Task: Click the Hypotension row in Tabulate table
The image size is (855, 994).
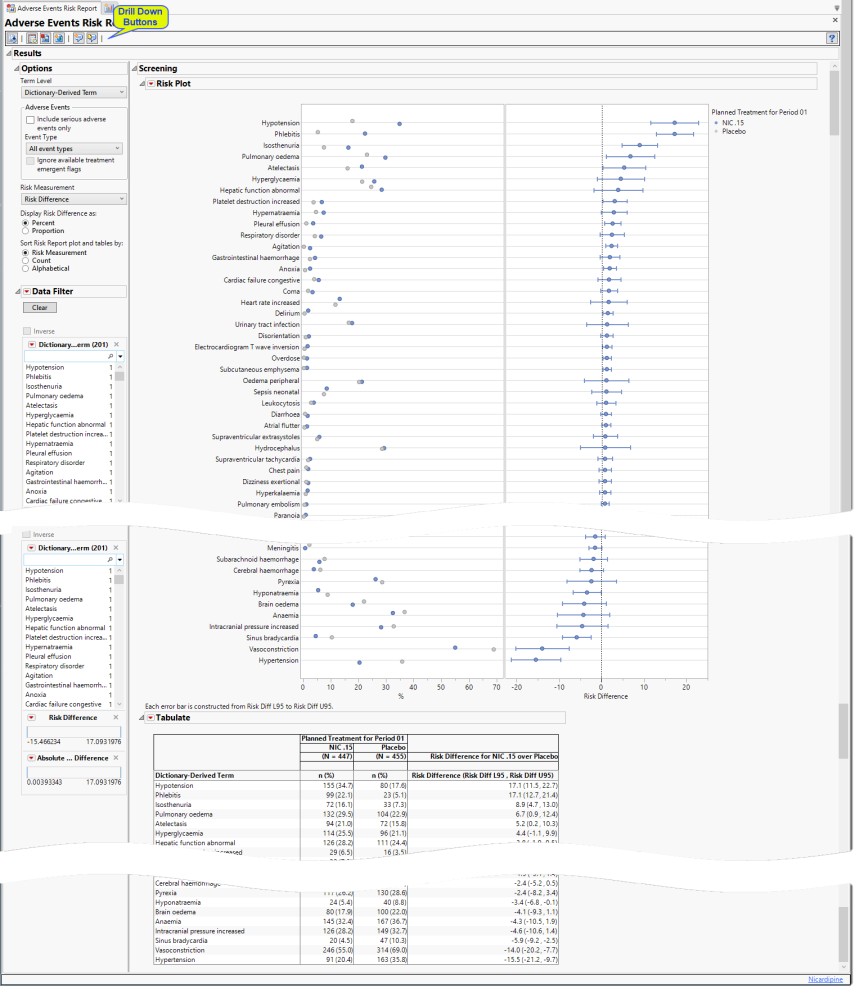Action: pos(356,786)
